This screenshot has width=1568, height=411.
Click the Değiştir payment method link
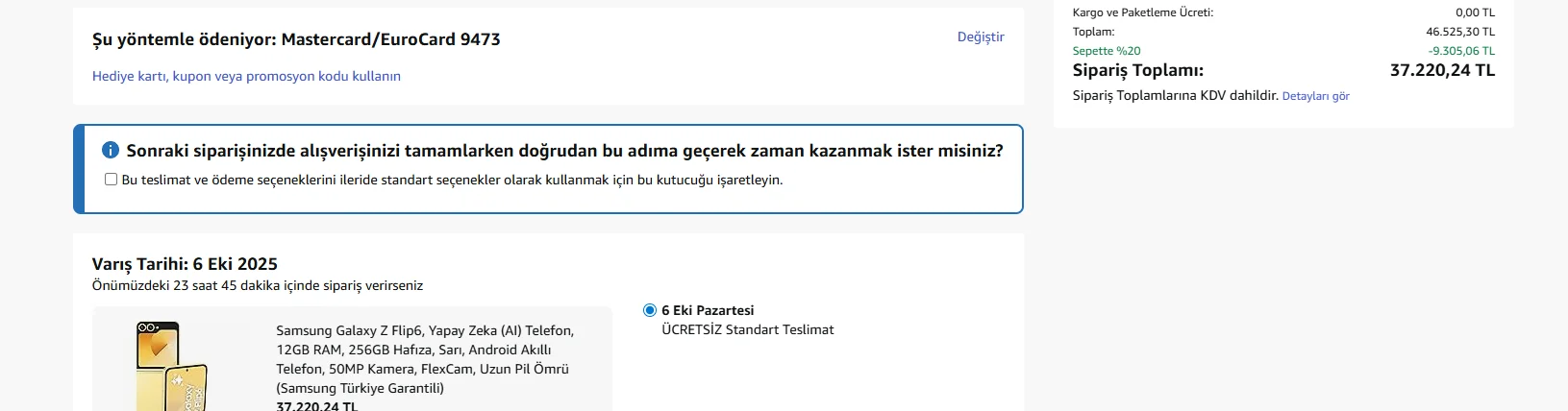981,36
